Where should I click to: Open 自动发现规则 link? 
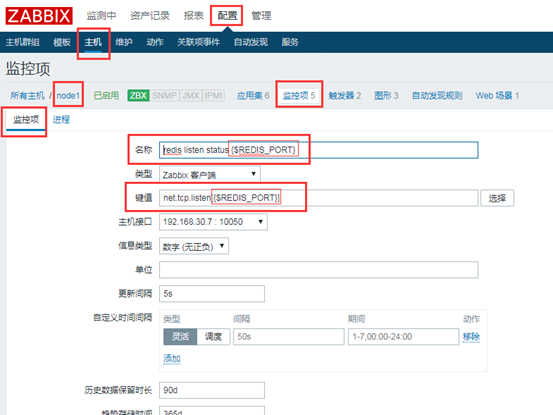tap(437, 96)
